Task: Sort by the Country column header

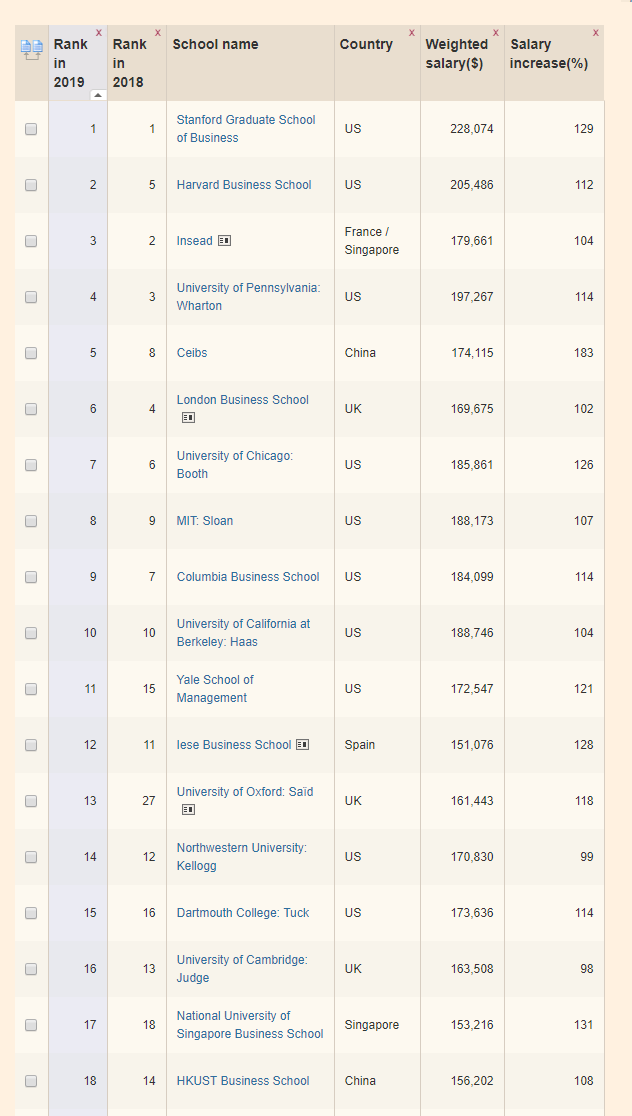Action: point(366,44)
